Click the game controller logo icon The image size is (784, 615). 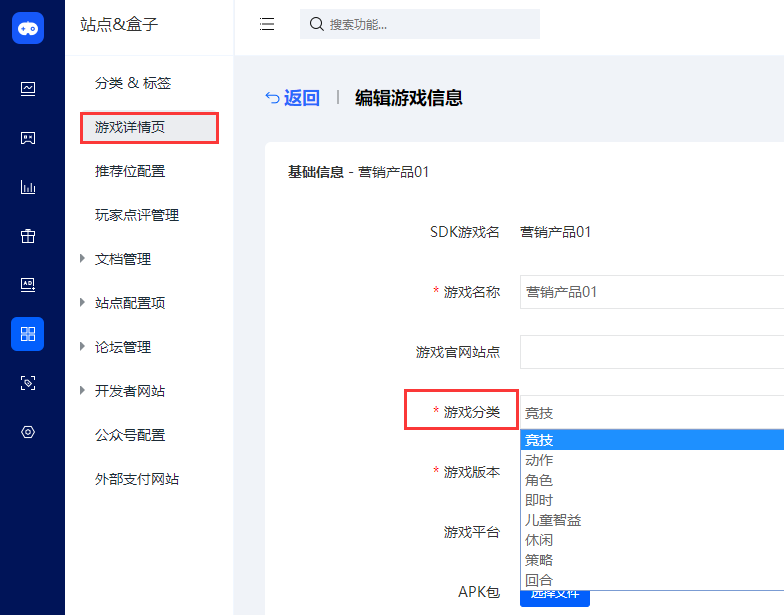pos(28,28)
